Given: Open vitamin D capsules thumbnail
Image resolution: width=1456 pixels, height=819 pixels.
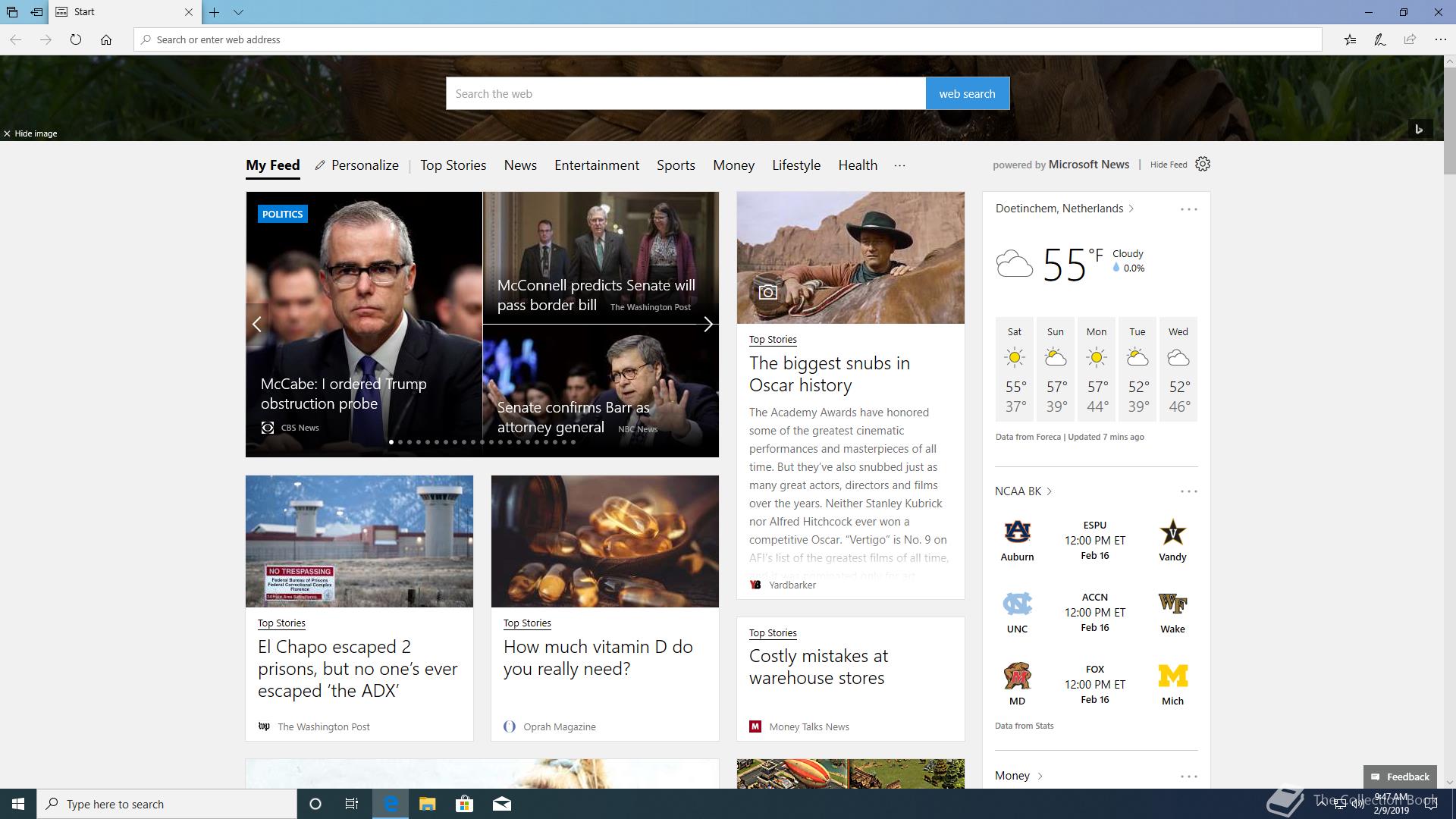Looking at the screenshot, I should pos(605,541).
